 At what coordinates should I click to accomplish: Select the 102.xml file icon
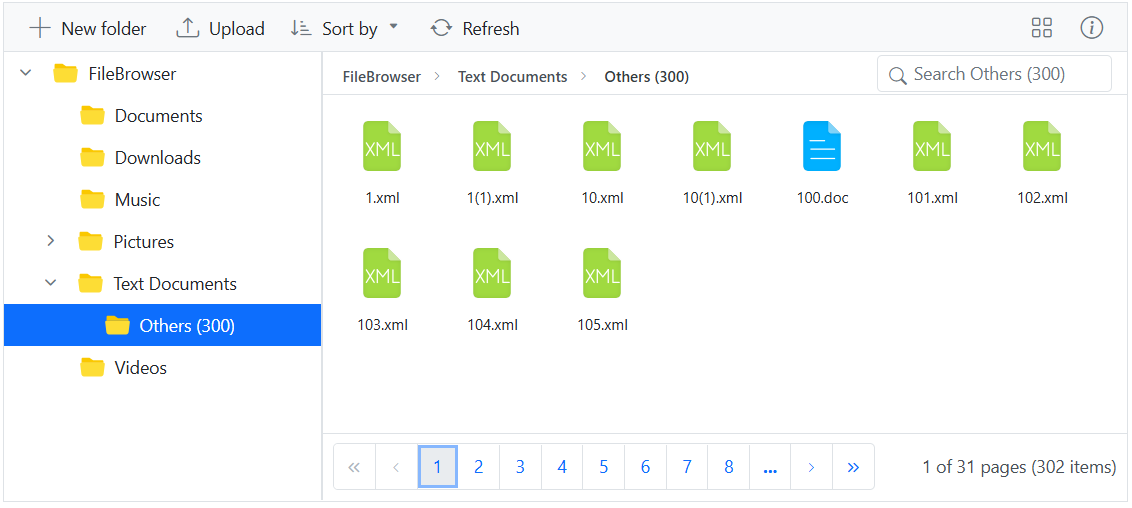[x=1042, y=146]
